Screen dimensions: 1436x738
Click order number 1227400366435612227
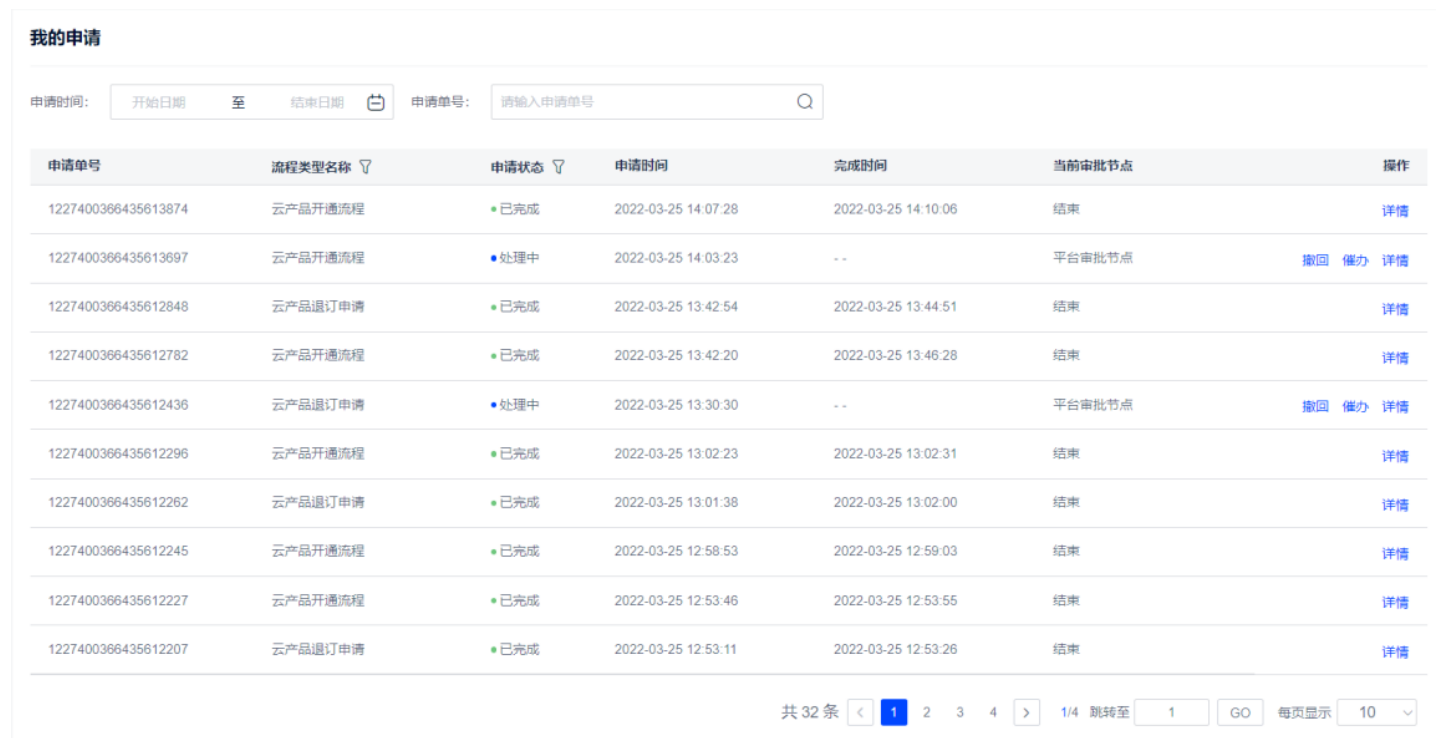(118, 600)
